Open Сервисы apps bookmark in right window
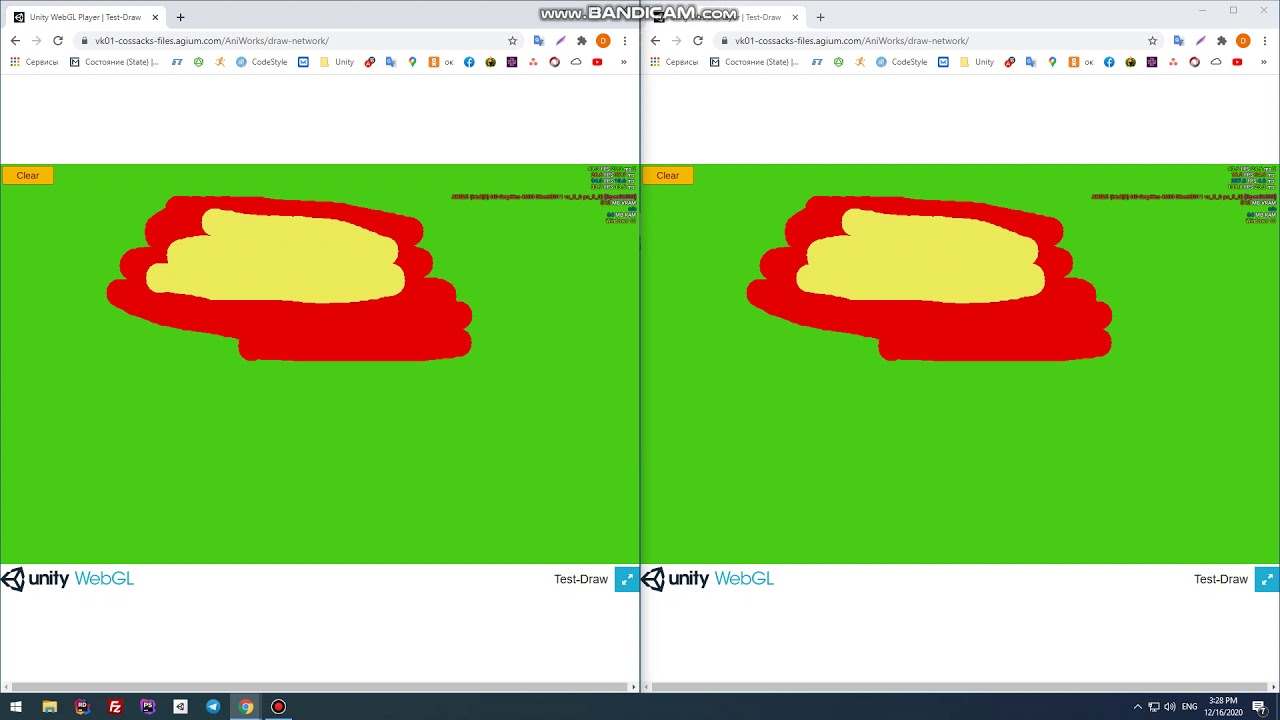Viewport: 1280px width, 720px height. point(674,62)
